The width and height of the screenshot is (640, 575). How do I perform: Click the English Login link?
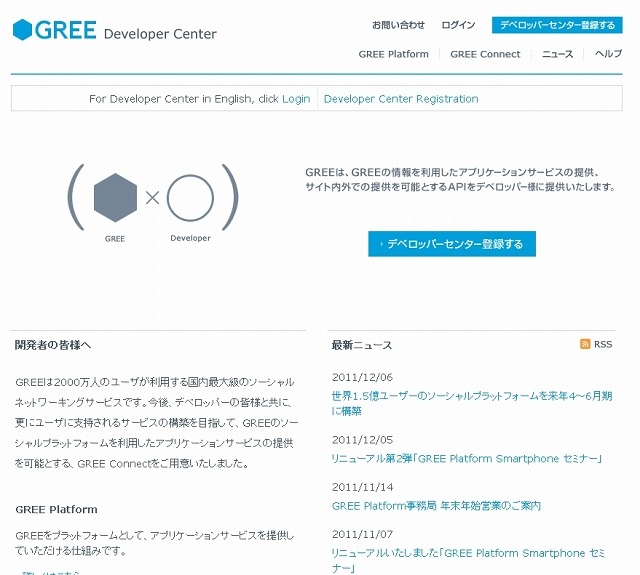(296, 99)
